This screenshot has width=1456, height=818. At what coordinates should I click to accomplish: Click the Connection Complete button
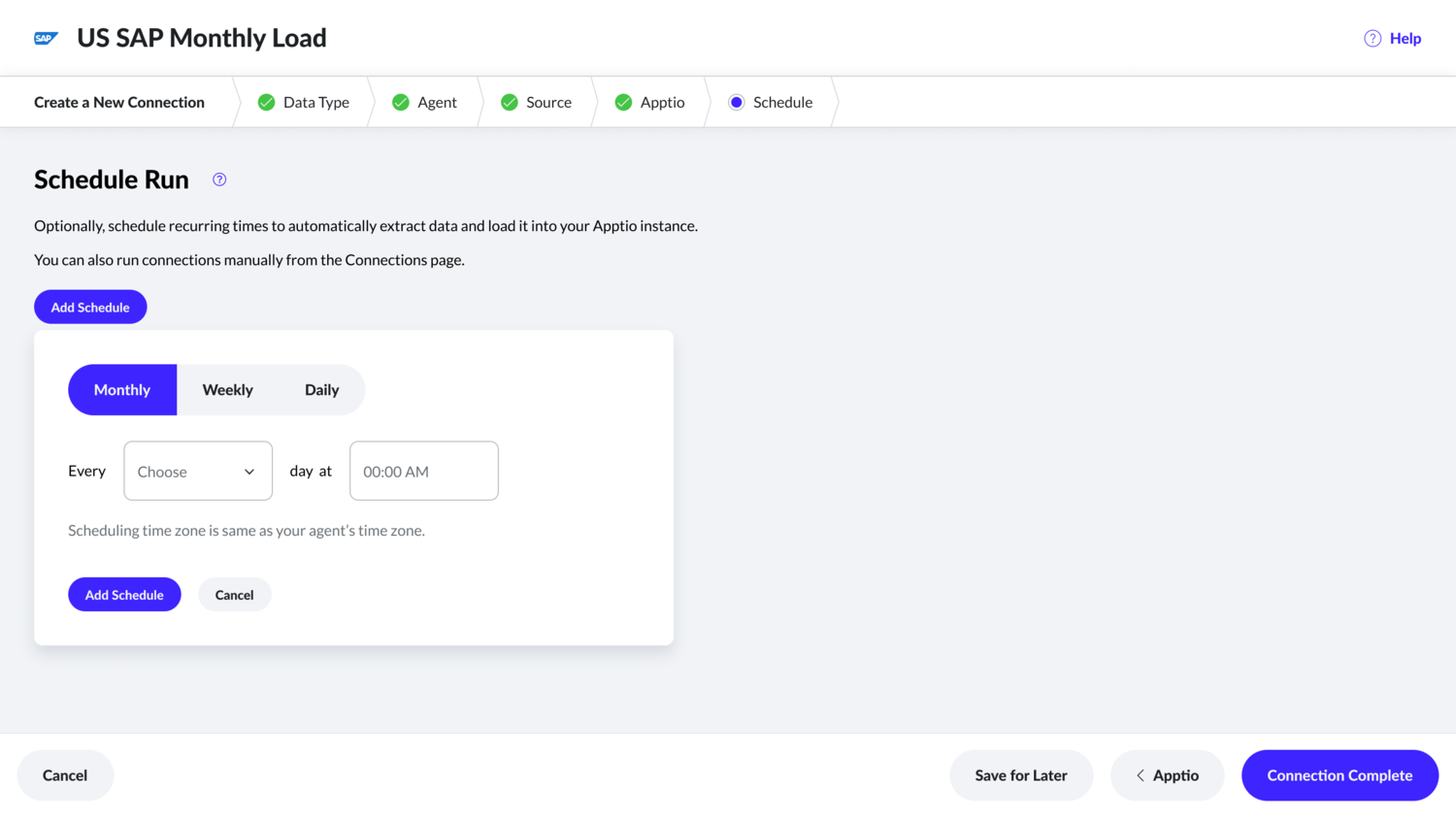[x=1340, y=775]
